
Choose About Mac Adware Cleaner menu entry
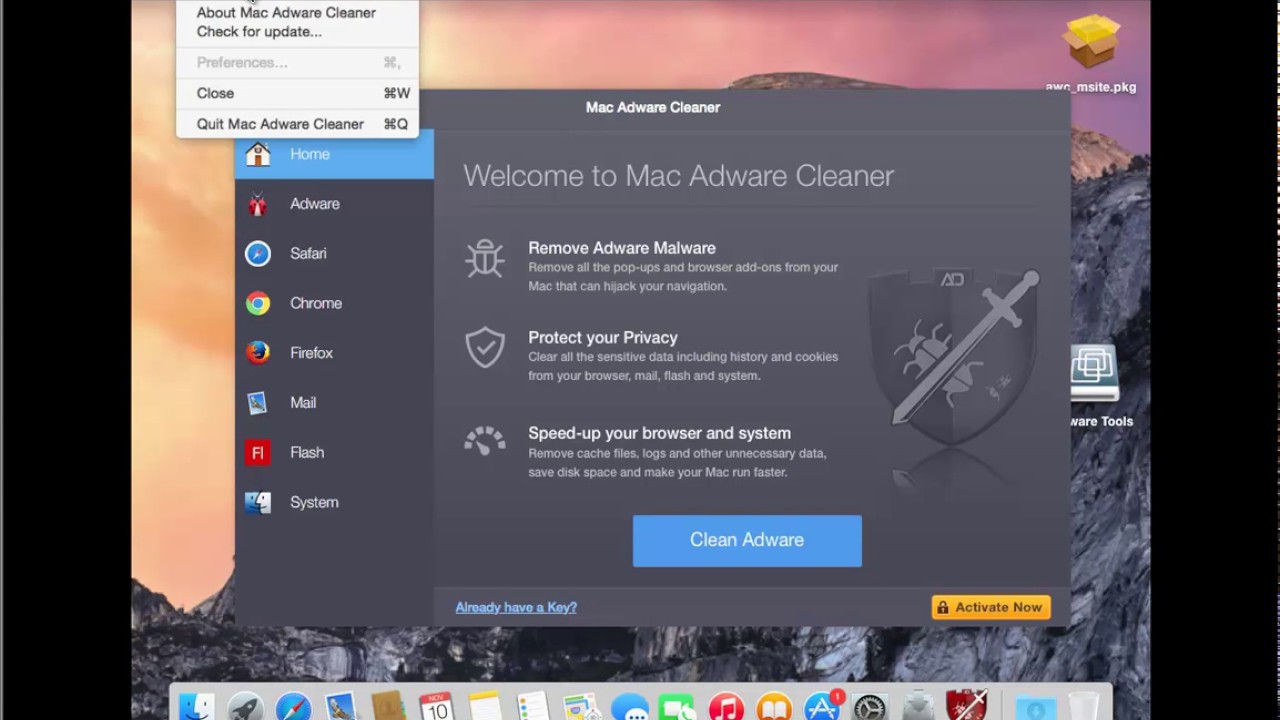286,13
